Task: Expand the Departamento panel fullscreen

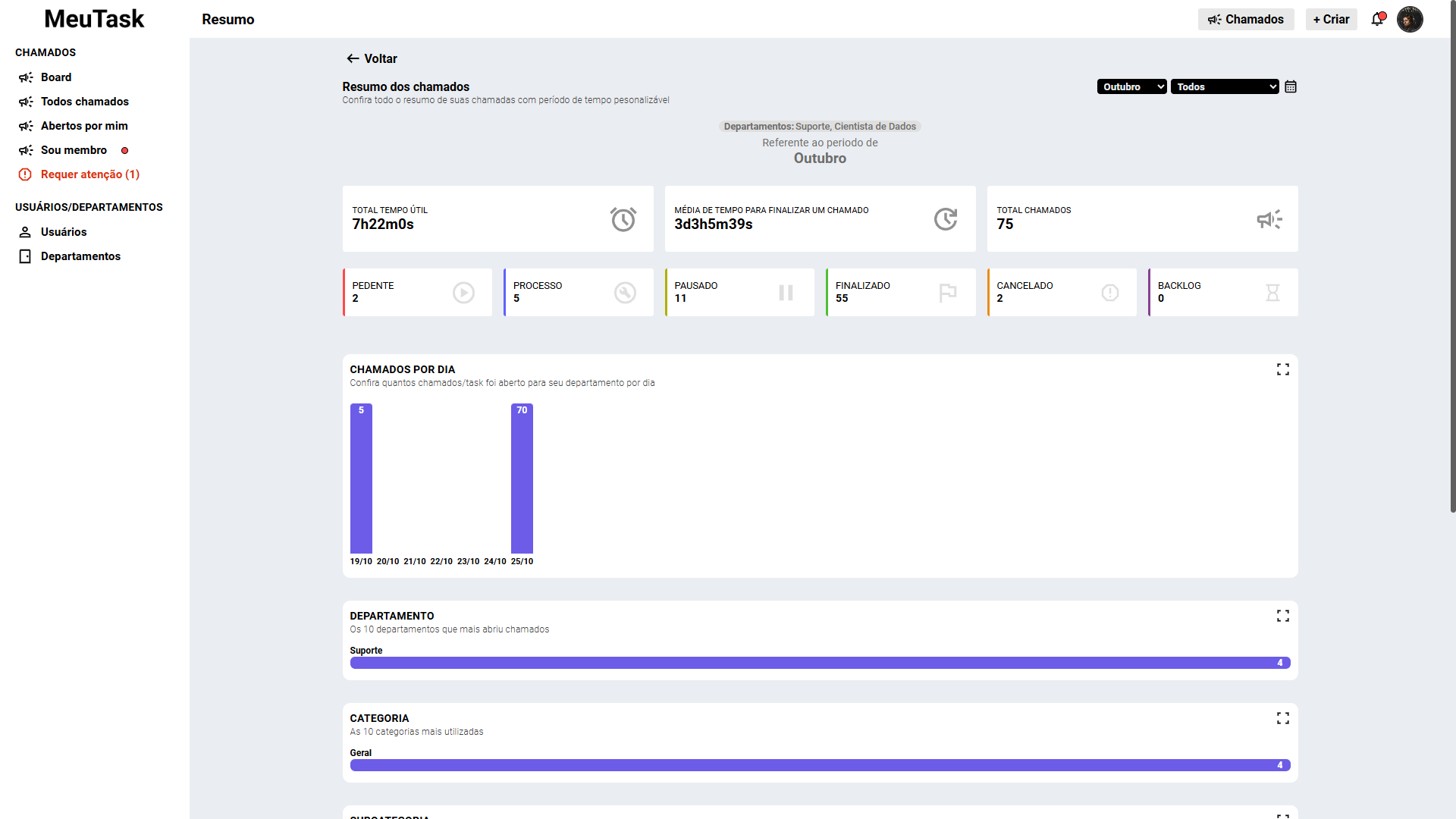Action: (1282, 616)
